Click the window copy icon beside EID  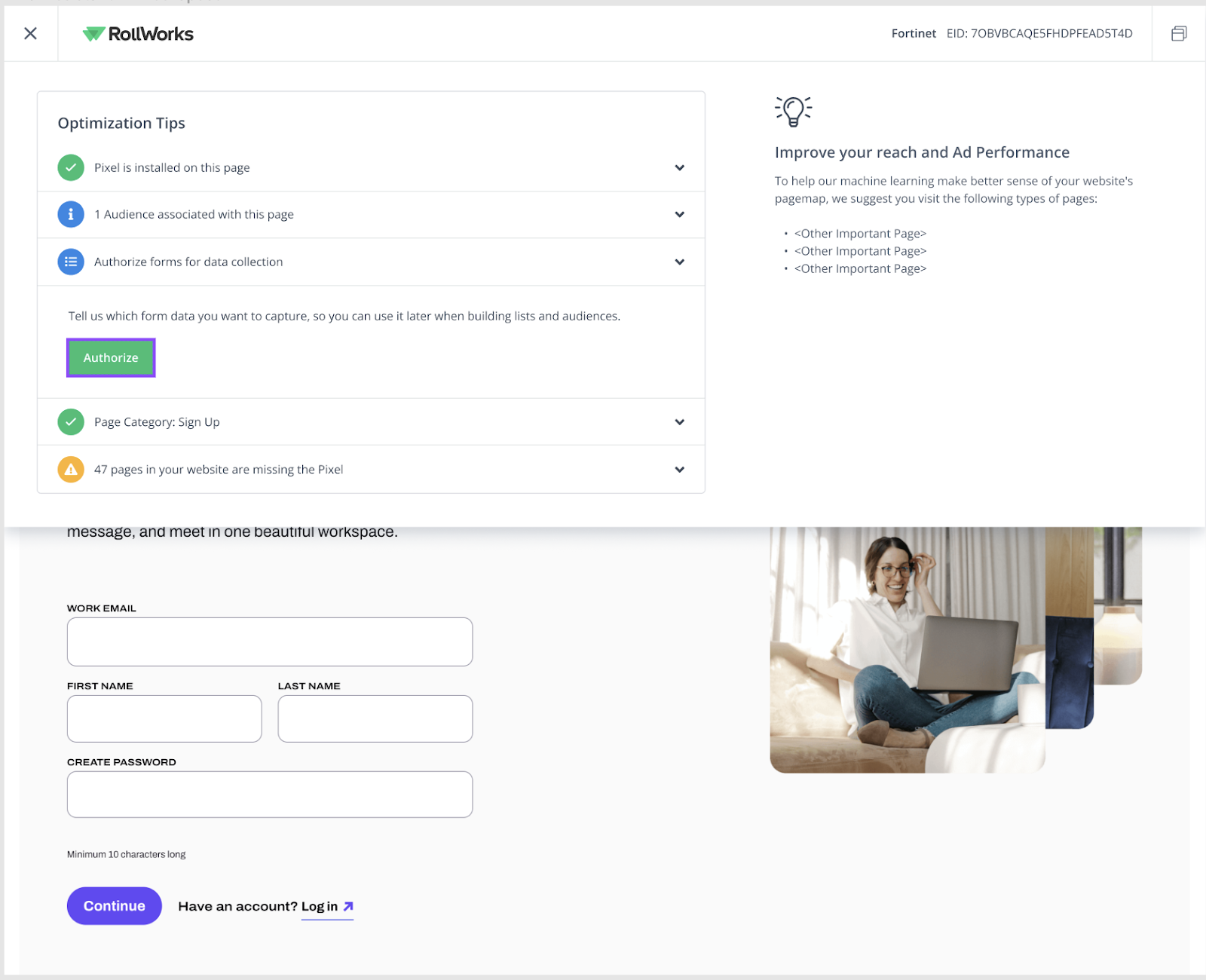click(x=1179, y=33)
